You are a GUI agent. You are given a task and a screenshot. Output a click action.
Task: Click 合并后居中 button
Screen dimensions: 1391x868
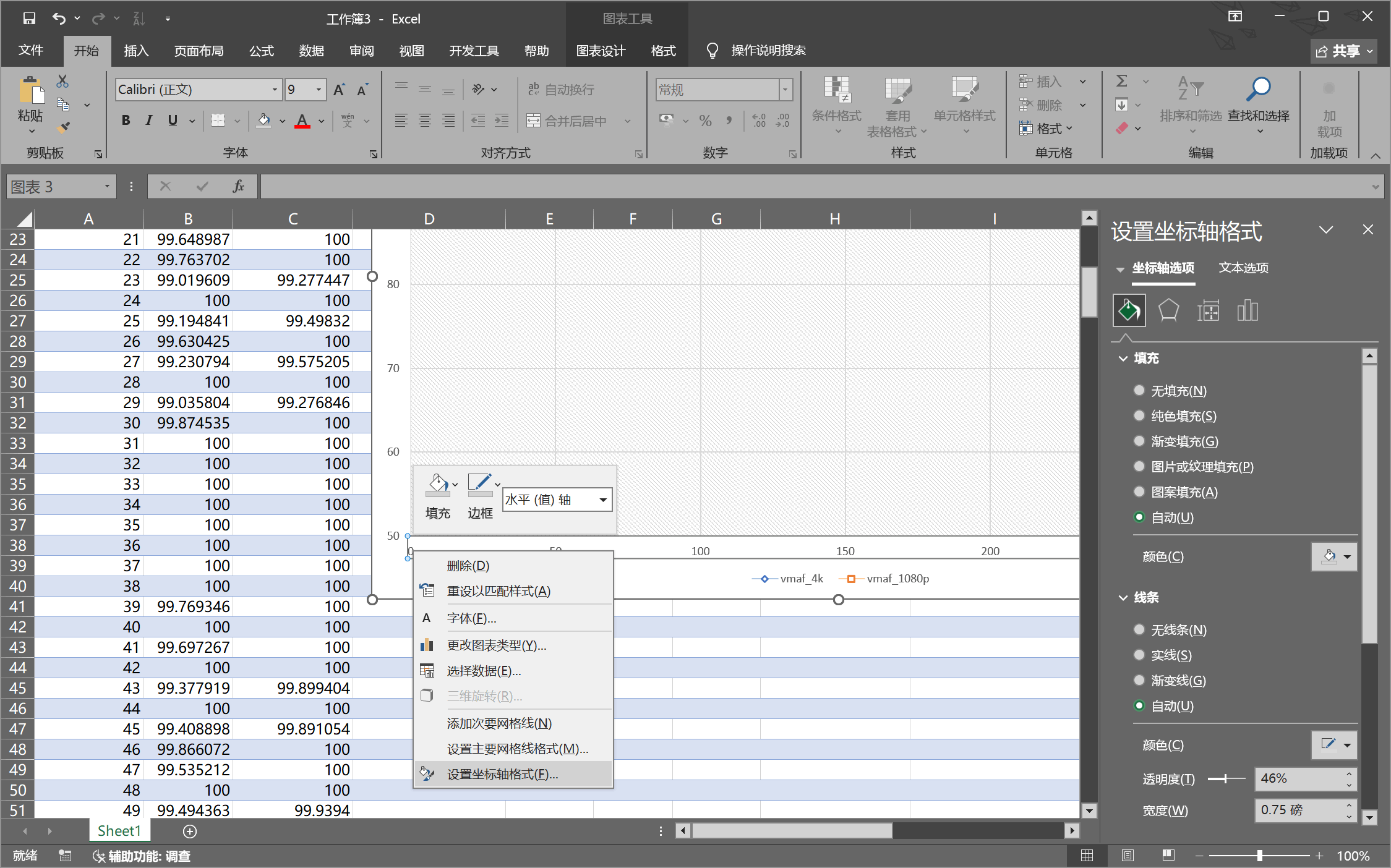(x=566, y=121)
